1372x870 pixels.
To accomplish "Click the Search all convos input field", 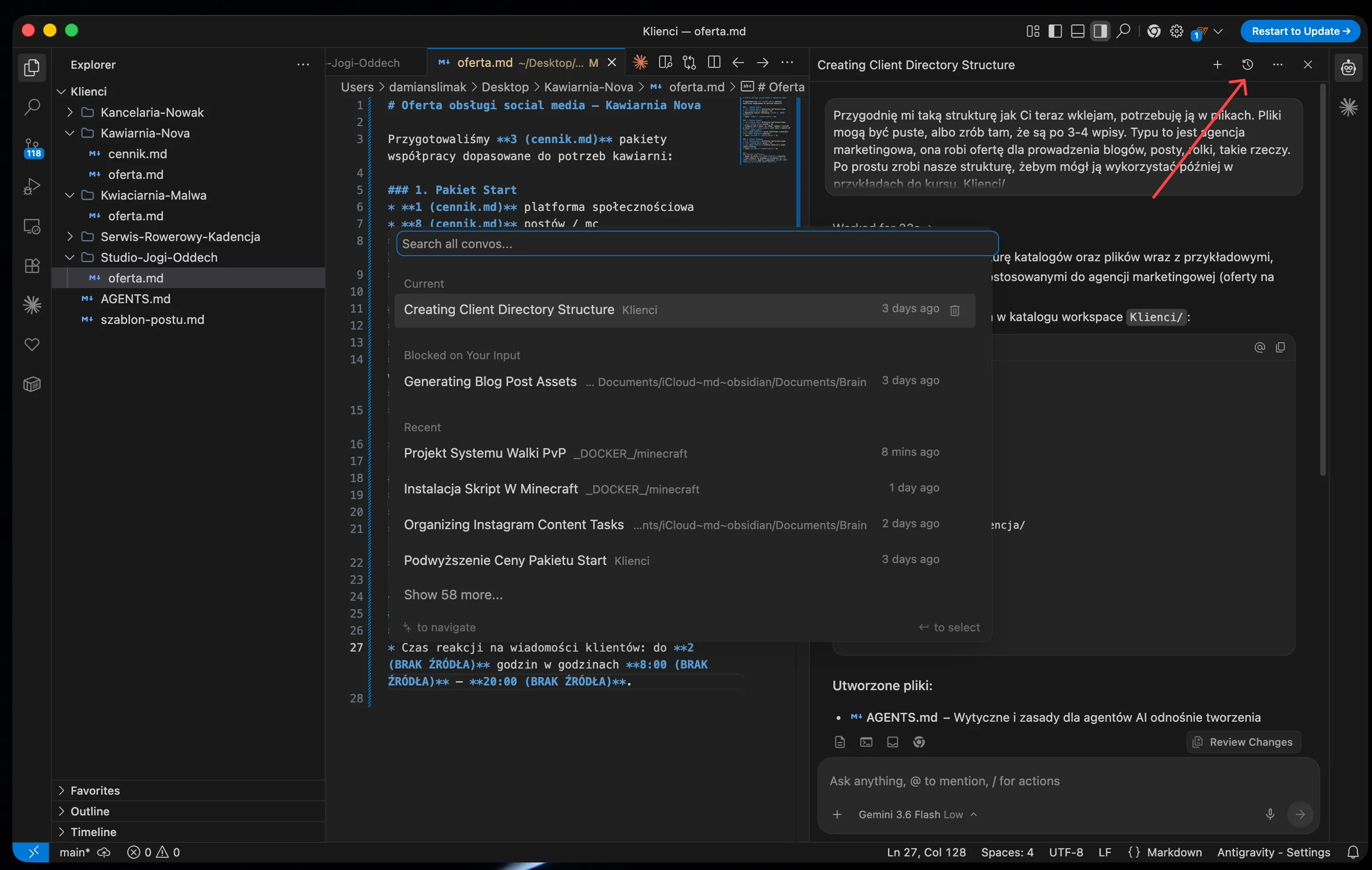I will coord(697,244).
